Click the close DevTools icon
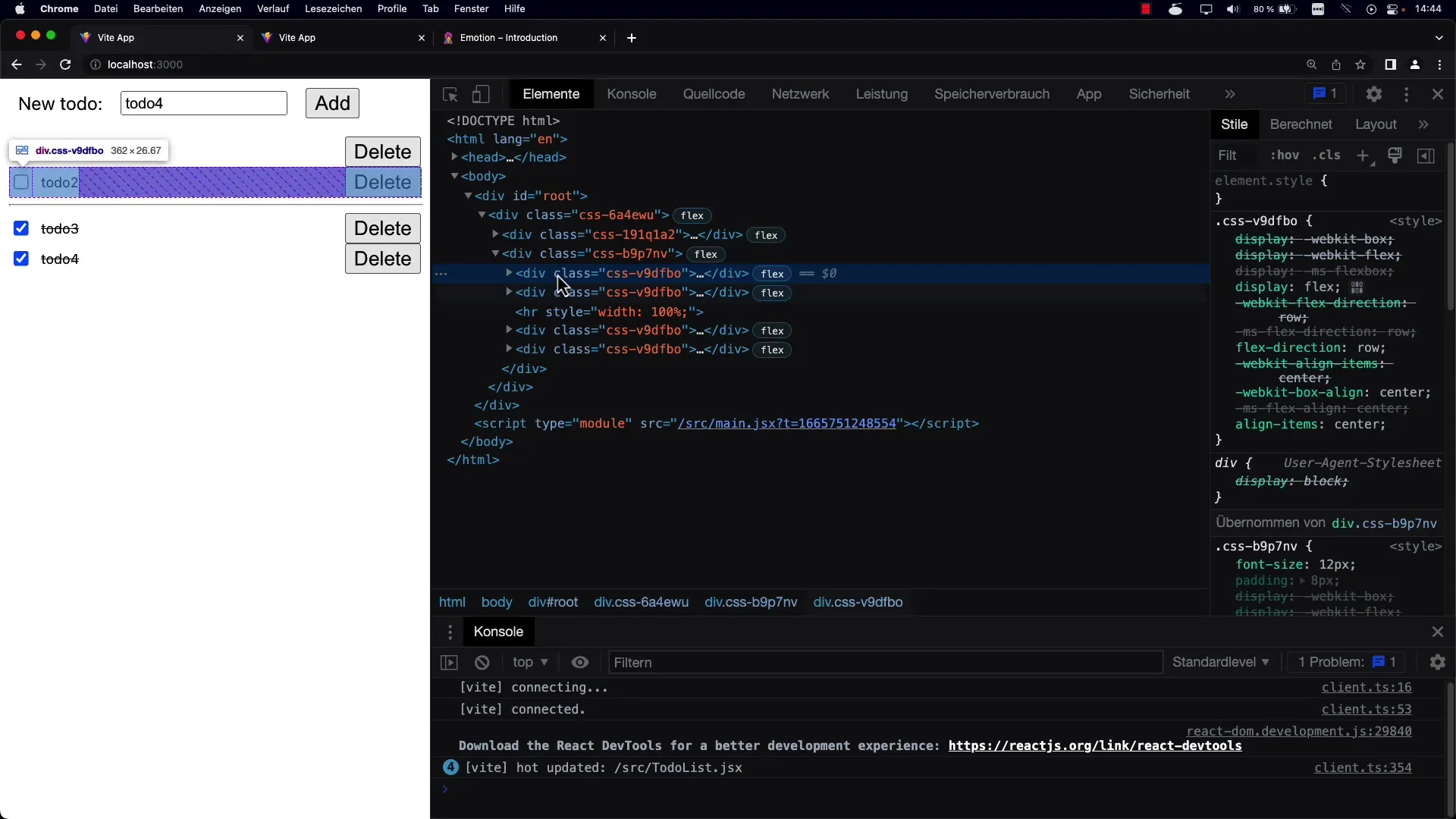The width and height of the screenshot is (1456, 819). 1437,93
